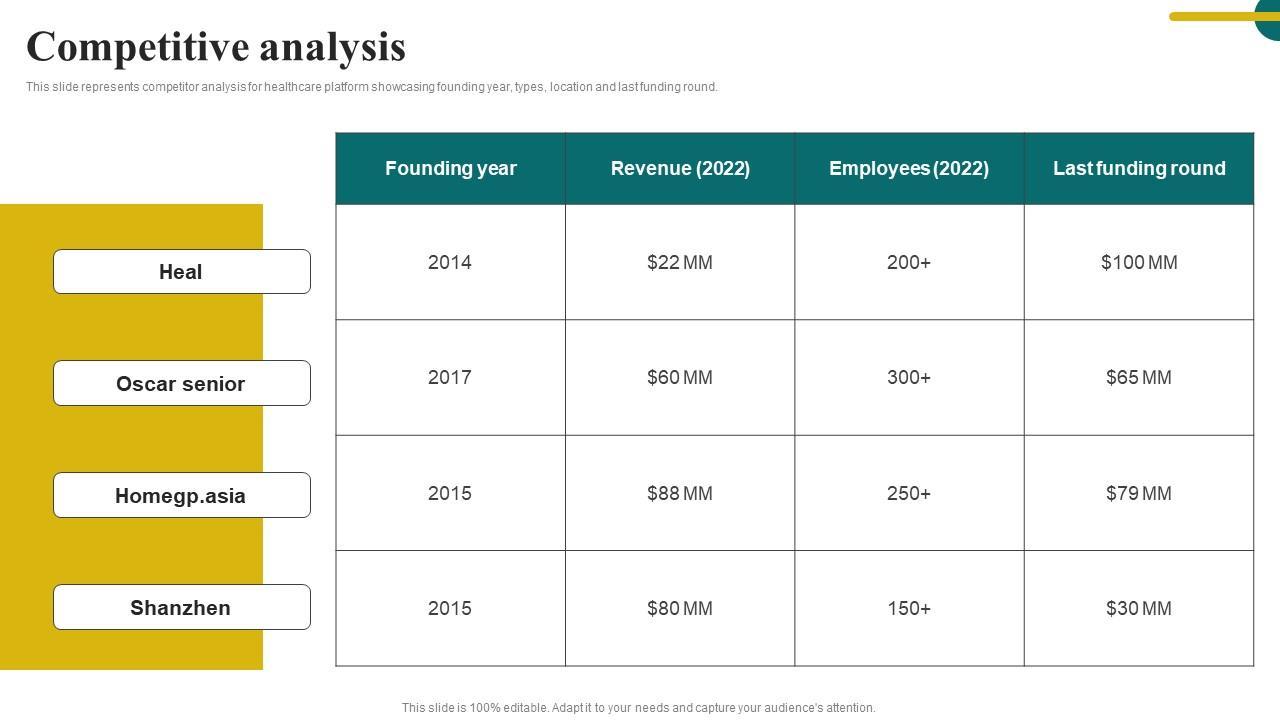Click the slide description subtitle text
Image resolution: width=1280 pixels, height=720 pixels.
click(x=372, y=87)
